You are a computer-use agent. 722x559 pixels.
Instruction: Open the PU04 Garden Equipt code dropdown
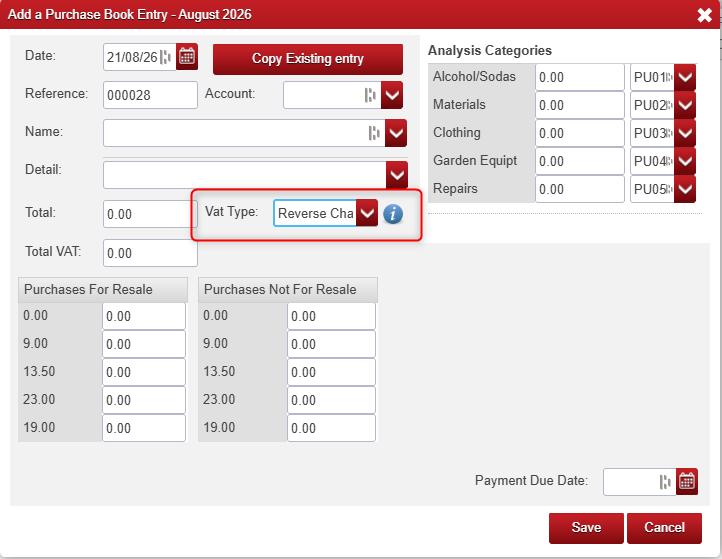[x=685, y=161]
